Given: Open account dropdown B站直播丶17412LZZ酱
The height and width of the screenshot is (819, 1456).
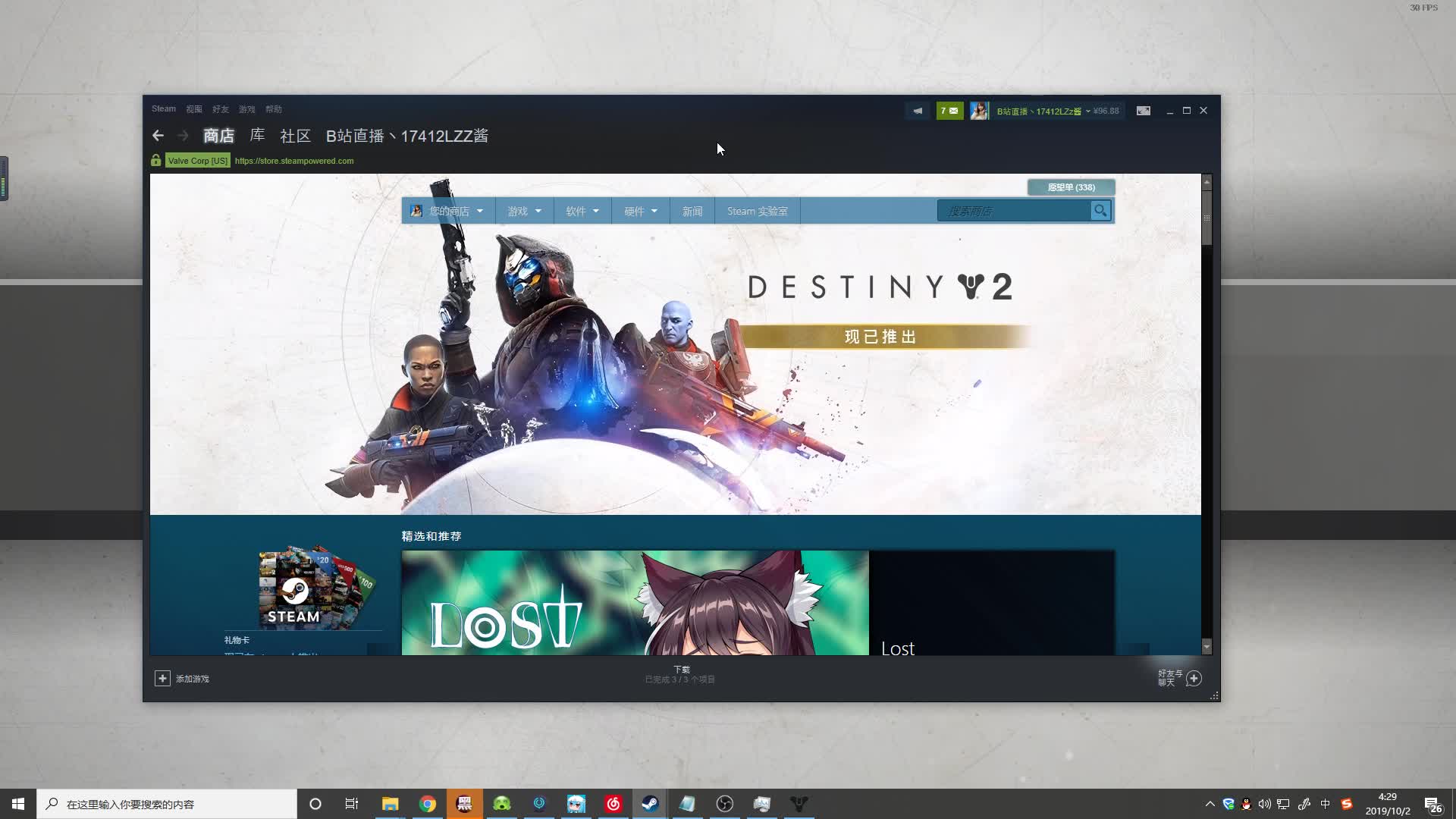Looking at the screenshot, I should [1043, 111].
